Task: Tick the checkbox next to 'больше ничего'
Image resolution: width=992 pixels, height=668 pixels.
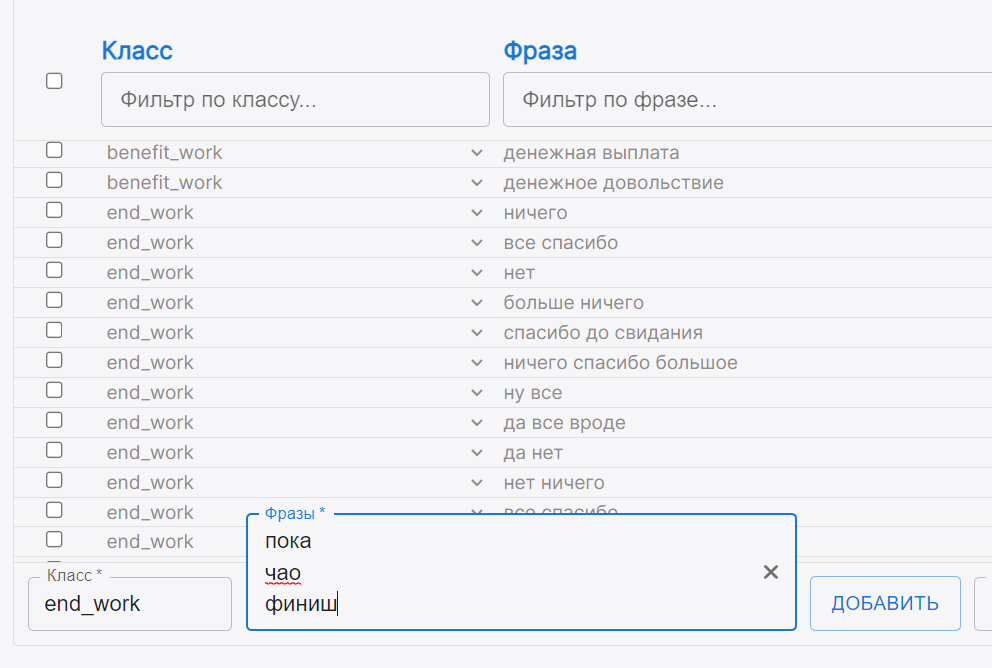Action: 54,300
